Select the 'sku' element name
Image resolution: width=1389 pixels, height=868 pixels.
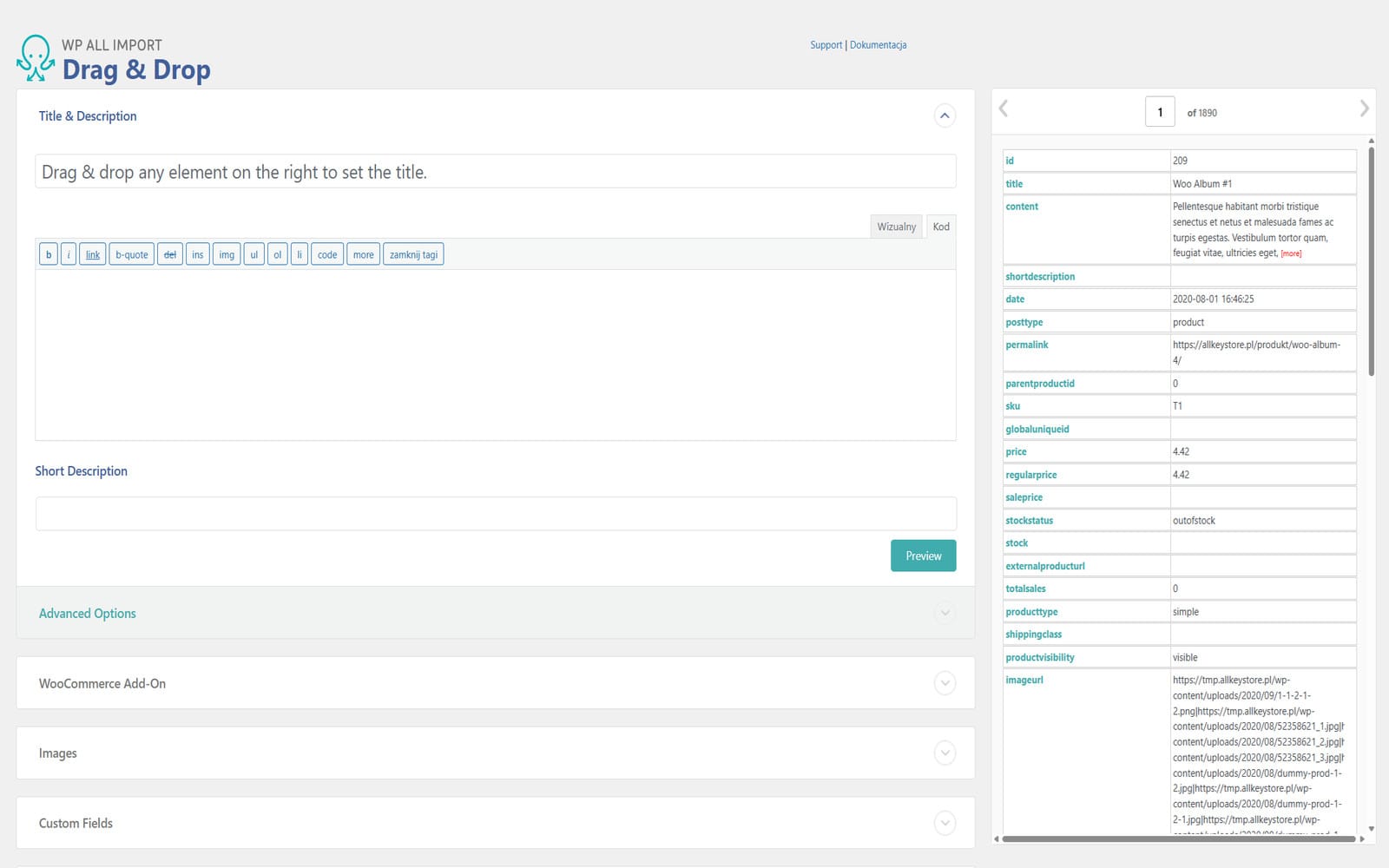[x=1012, y=406]
